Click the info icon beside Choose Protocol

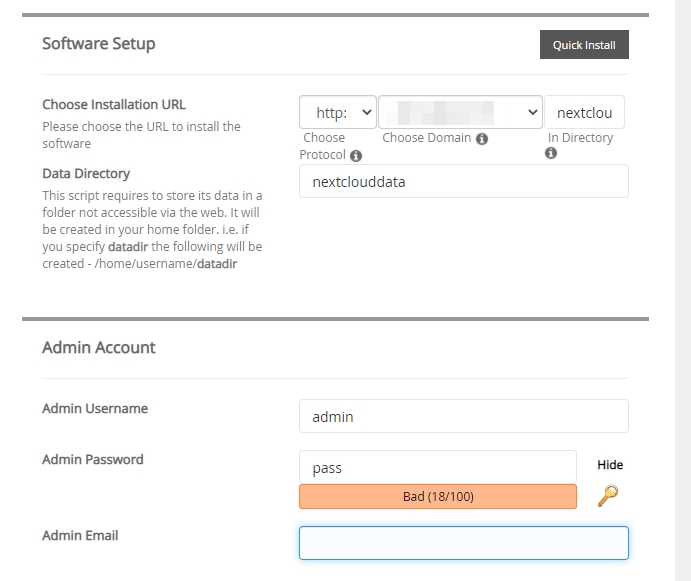[356, 155]
